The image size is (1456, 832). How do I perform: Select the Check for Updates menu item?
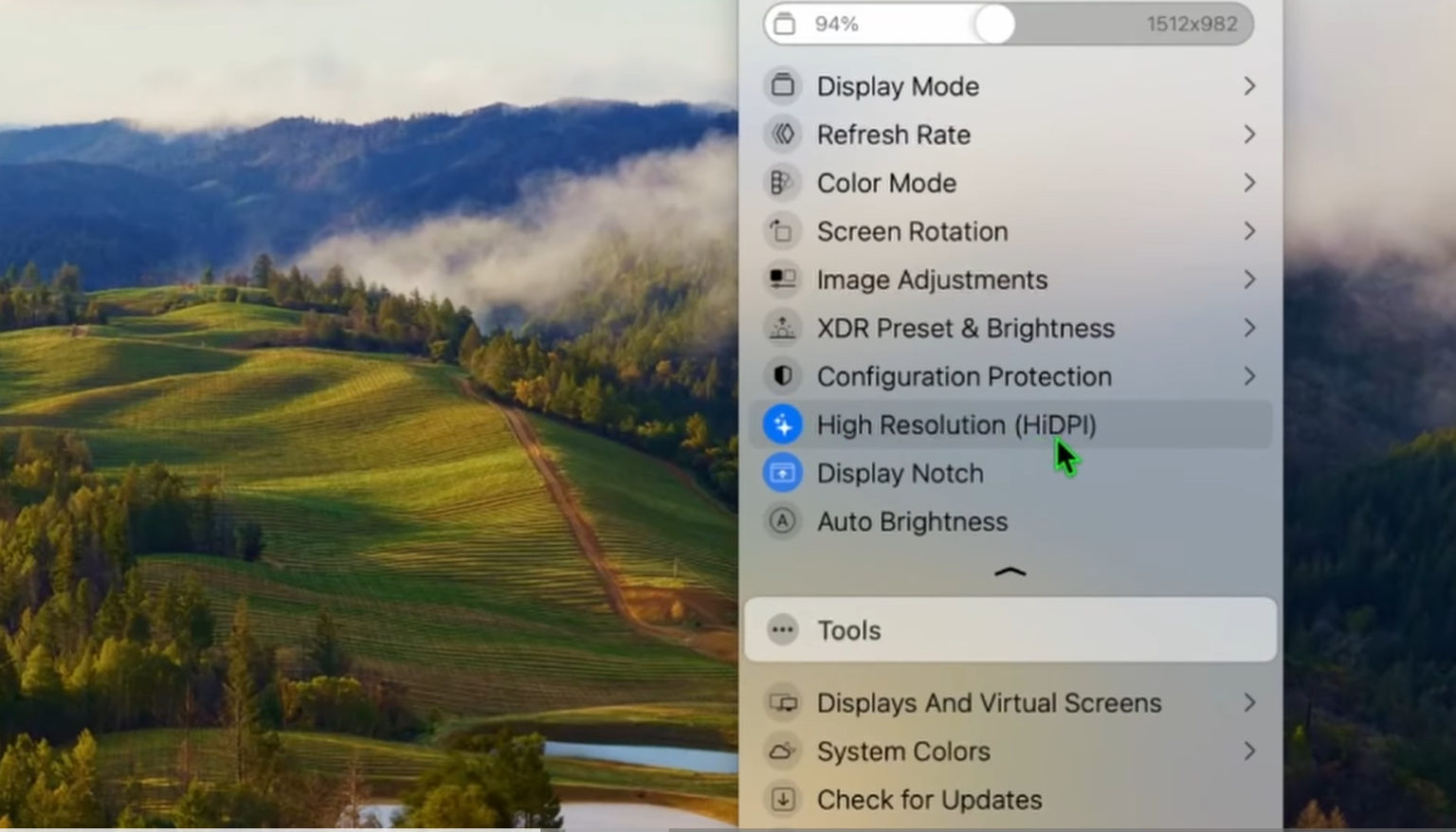coord(928,799)
